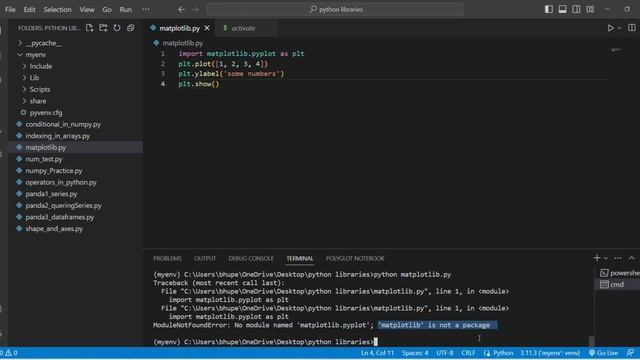Switch to the DEBUG CONSOLE tab
640x360 pixels.
click(251, 258)
